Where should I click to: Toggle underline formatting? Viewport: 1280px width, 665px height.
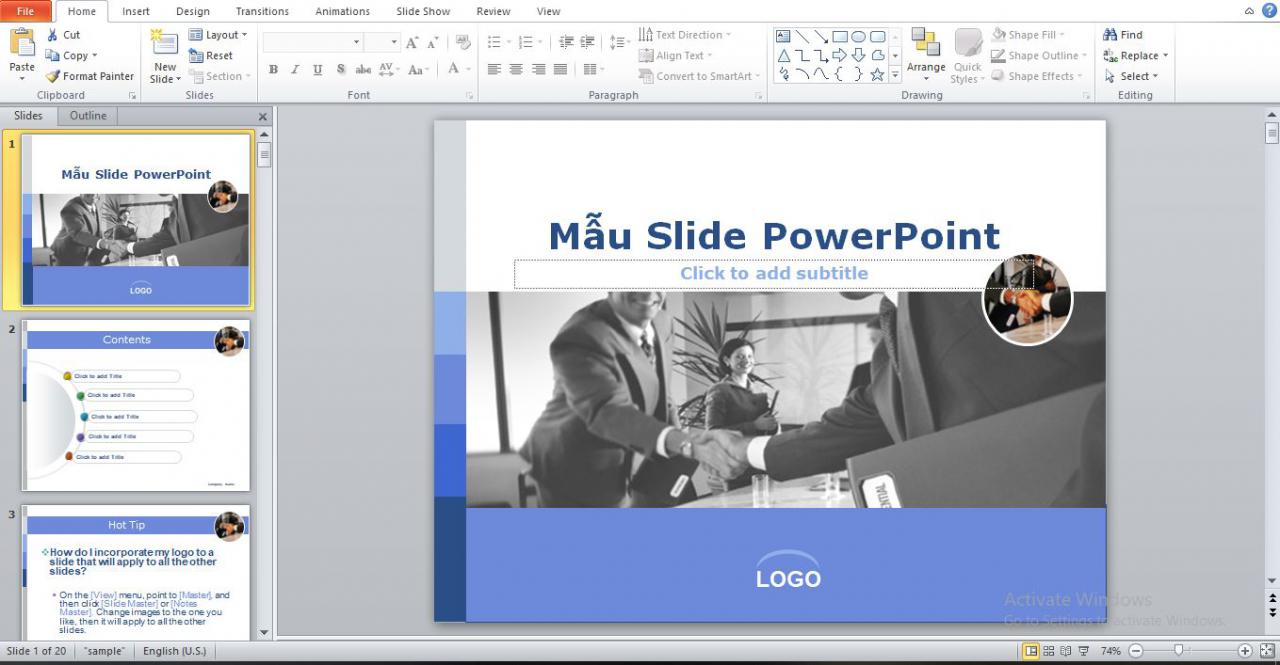pos(317,69)
